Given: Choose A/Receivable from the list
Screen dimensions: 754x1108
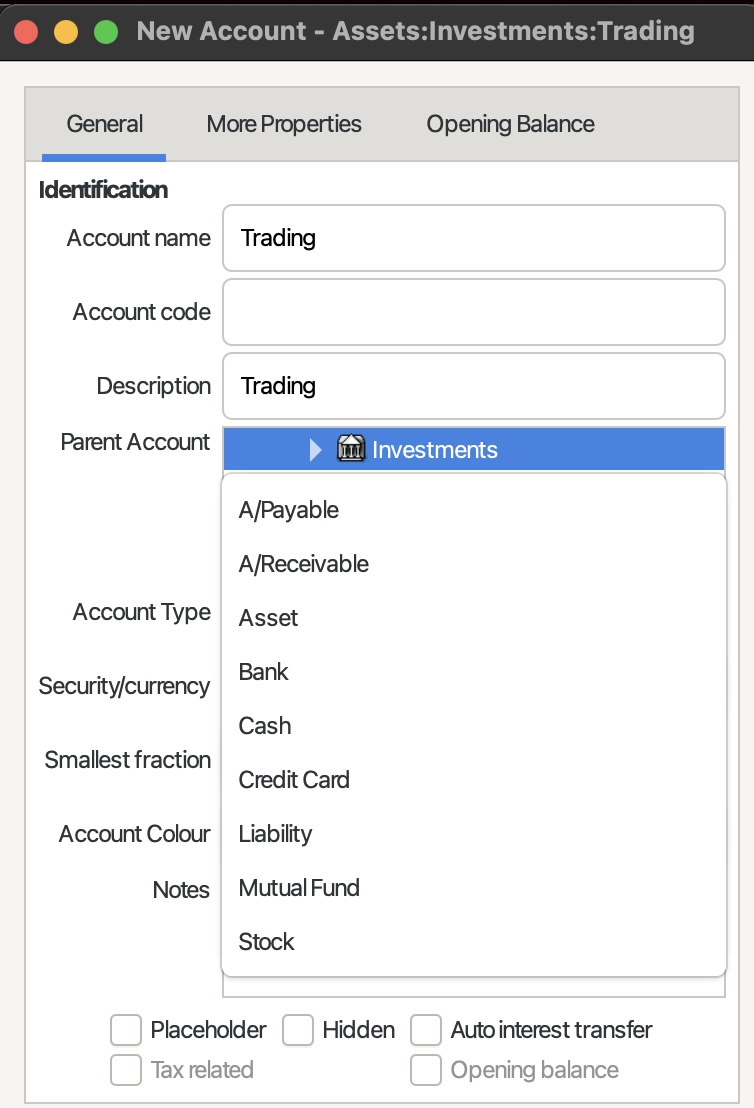Looking at the screenshot, I should point(474,564).
